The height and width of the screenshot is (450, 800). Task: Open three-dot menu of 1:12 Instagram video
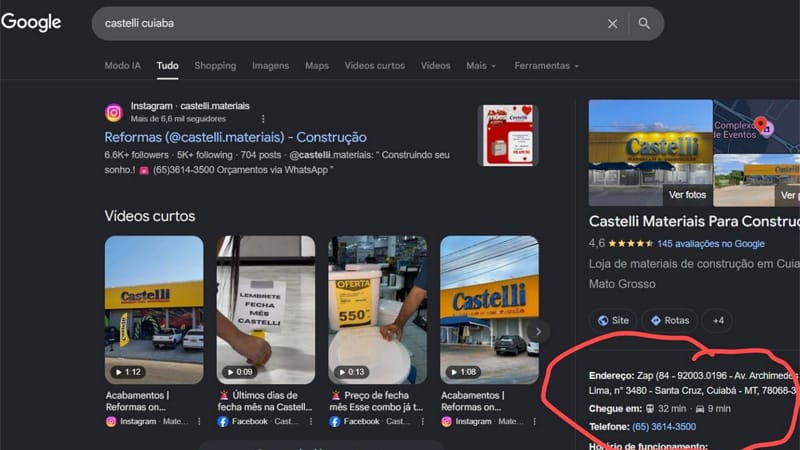point(199,421)
